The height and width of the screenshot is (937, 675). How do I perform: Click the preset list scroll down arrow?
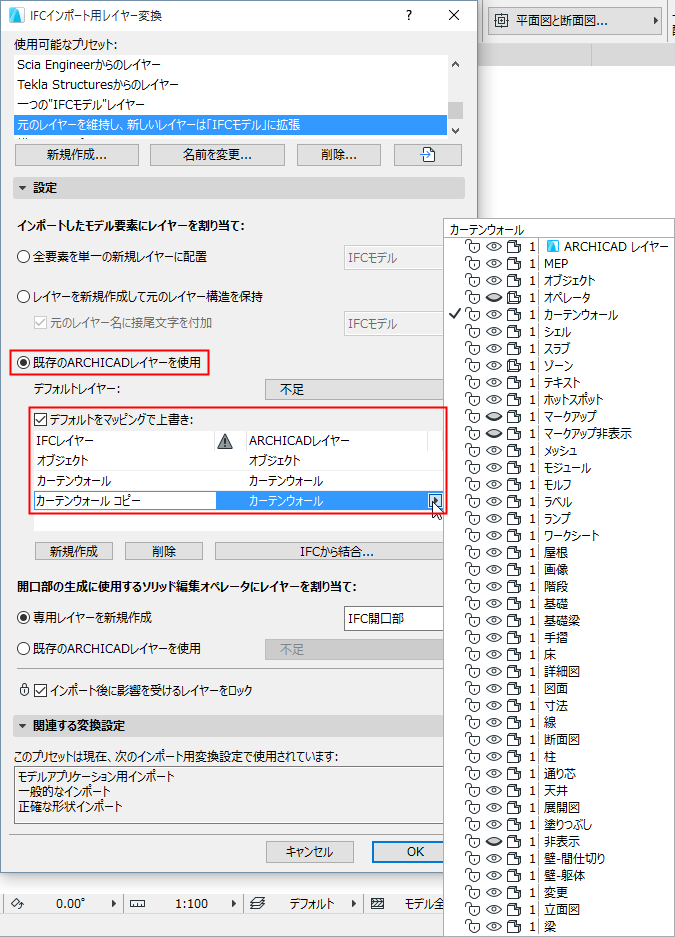coord(455,131)
